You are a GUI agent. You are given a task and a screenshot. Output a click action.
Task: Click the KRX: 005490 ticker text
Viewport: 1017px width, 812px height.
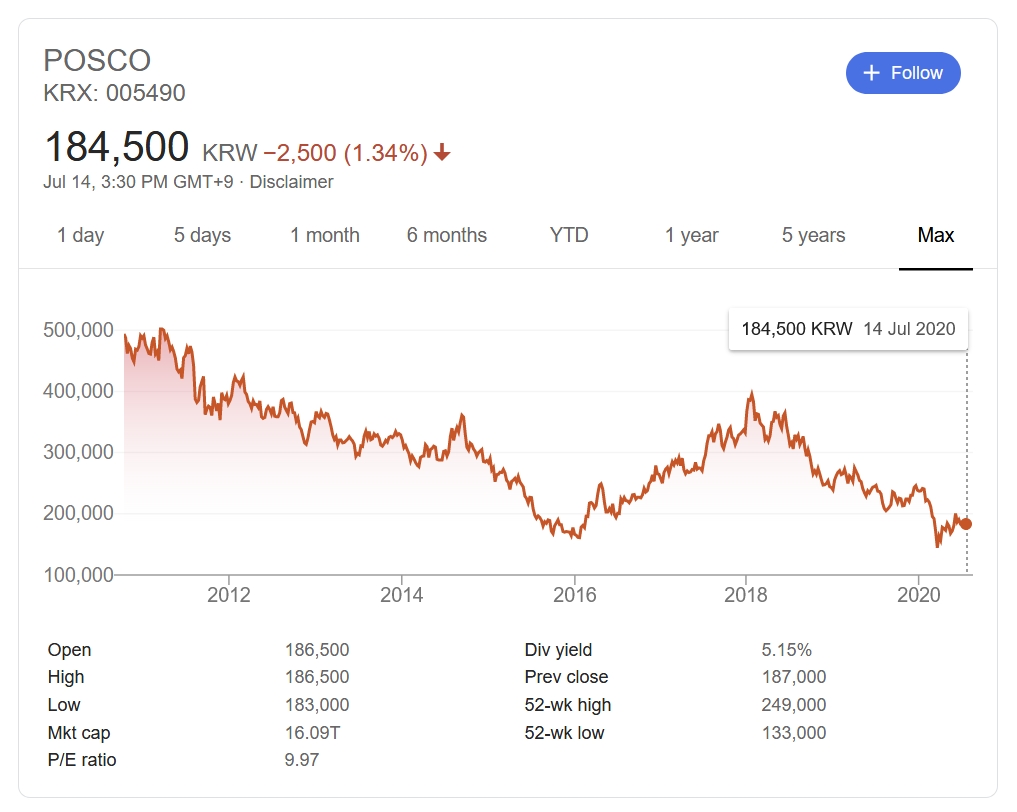pos(114,93)
